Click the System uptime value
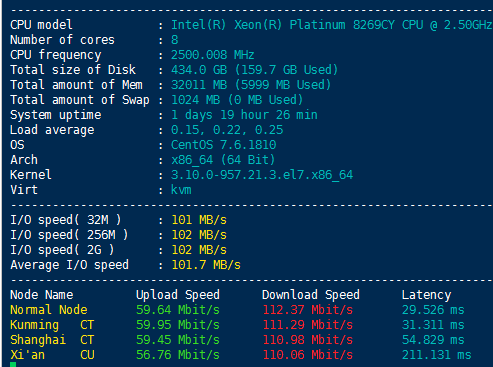 (244, 115)
